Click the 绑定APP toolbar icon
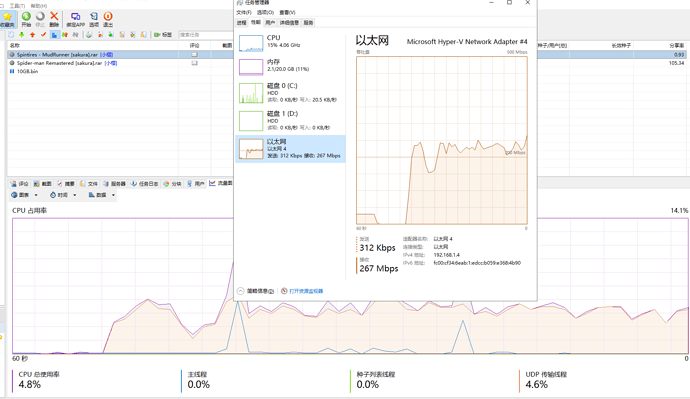The width and height of the screenshot is (690, 399). pyautogui.click(x=75, y=19)
